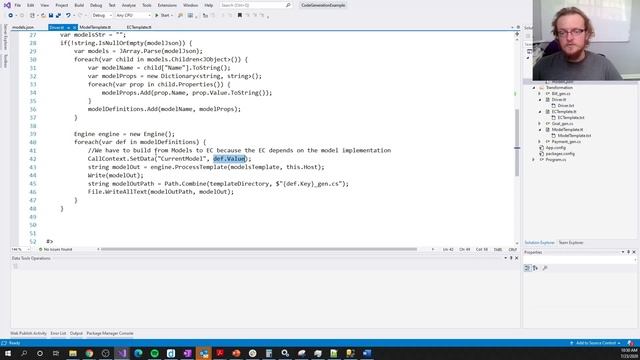Click the editor horizontal scrollbar
This screenshot has height=360, width=640.
(259, 249)
